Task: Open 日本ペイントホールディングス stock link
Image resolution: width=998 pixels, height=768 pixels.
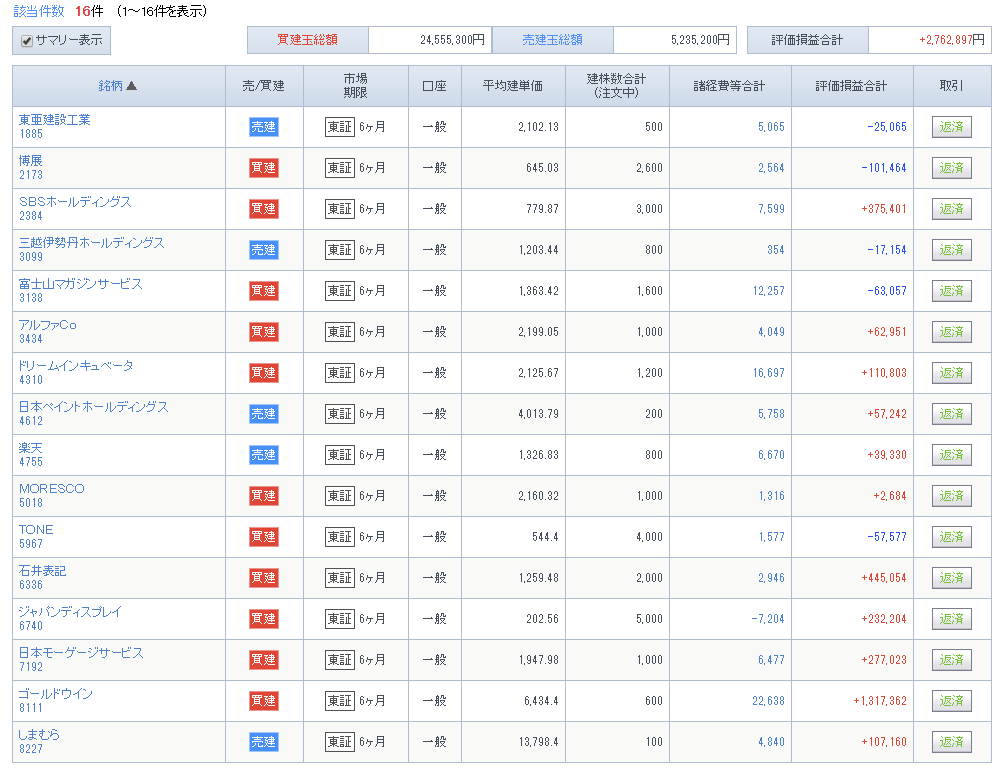Action: click(94, 407)
